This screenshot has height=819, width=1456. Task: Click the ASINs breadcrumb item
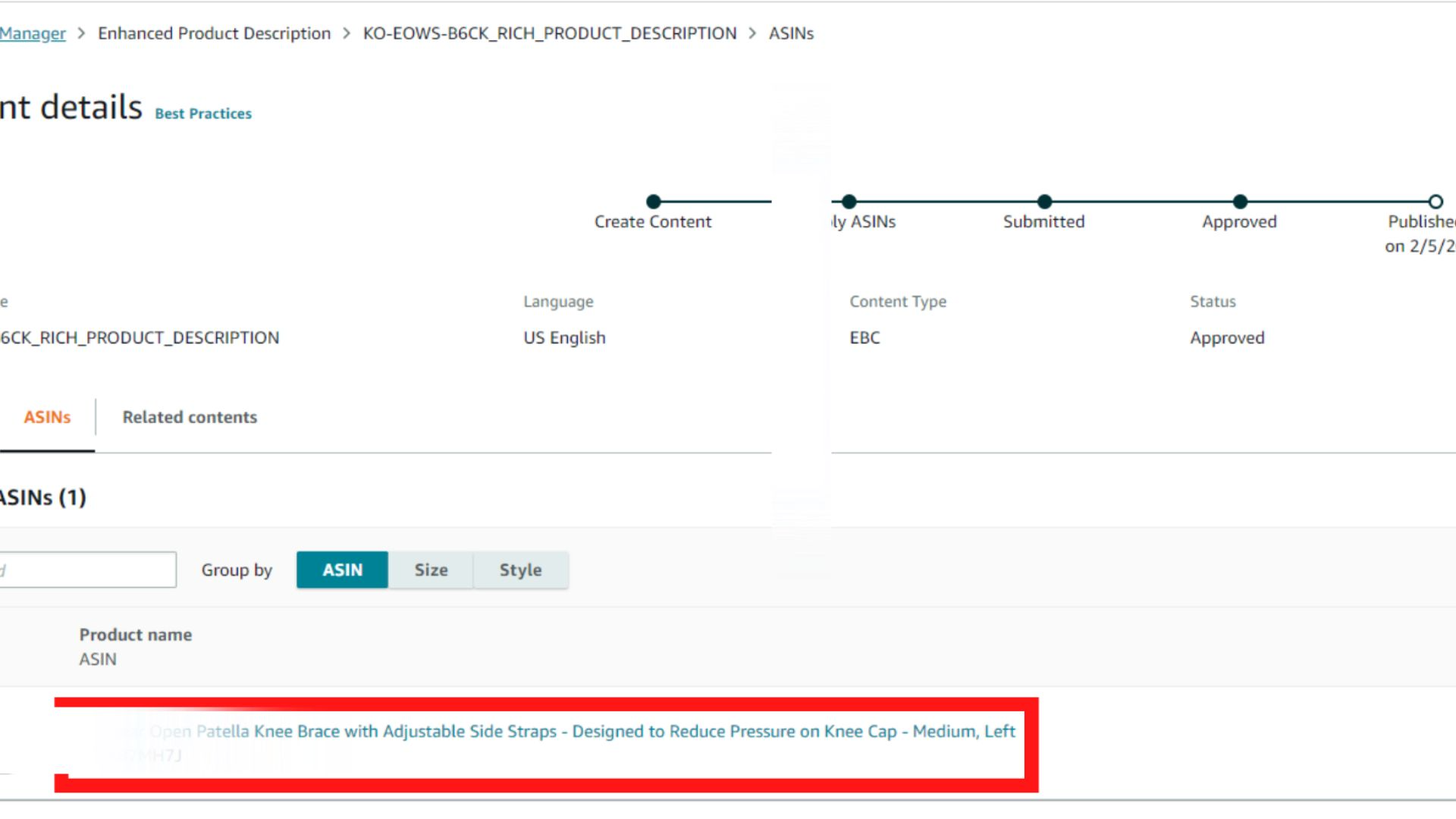pos(791,33)
